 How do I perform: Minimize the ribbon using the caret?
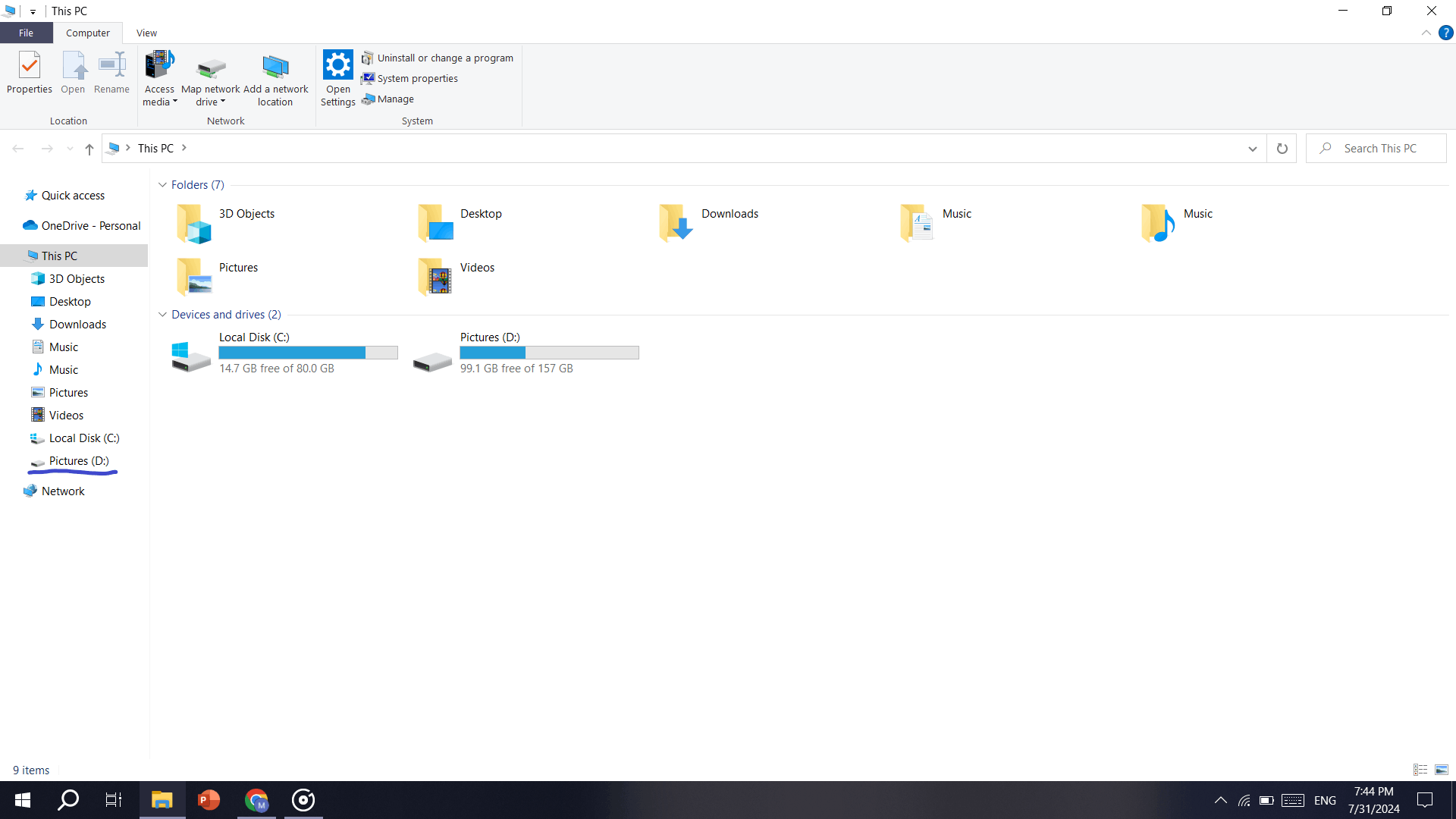[x=1426, y=33]
